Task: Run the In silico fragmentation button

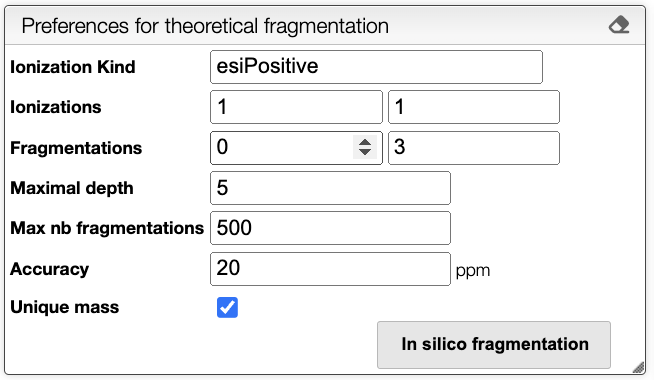Action: pos(494,345)
